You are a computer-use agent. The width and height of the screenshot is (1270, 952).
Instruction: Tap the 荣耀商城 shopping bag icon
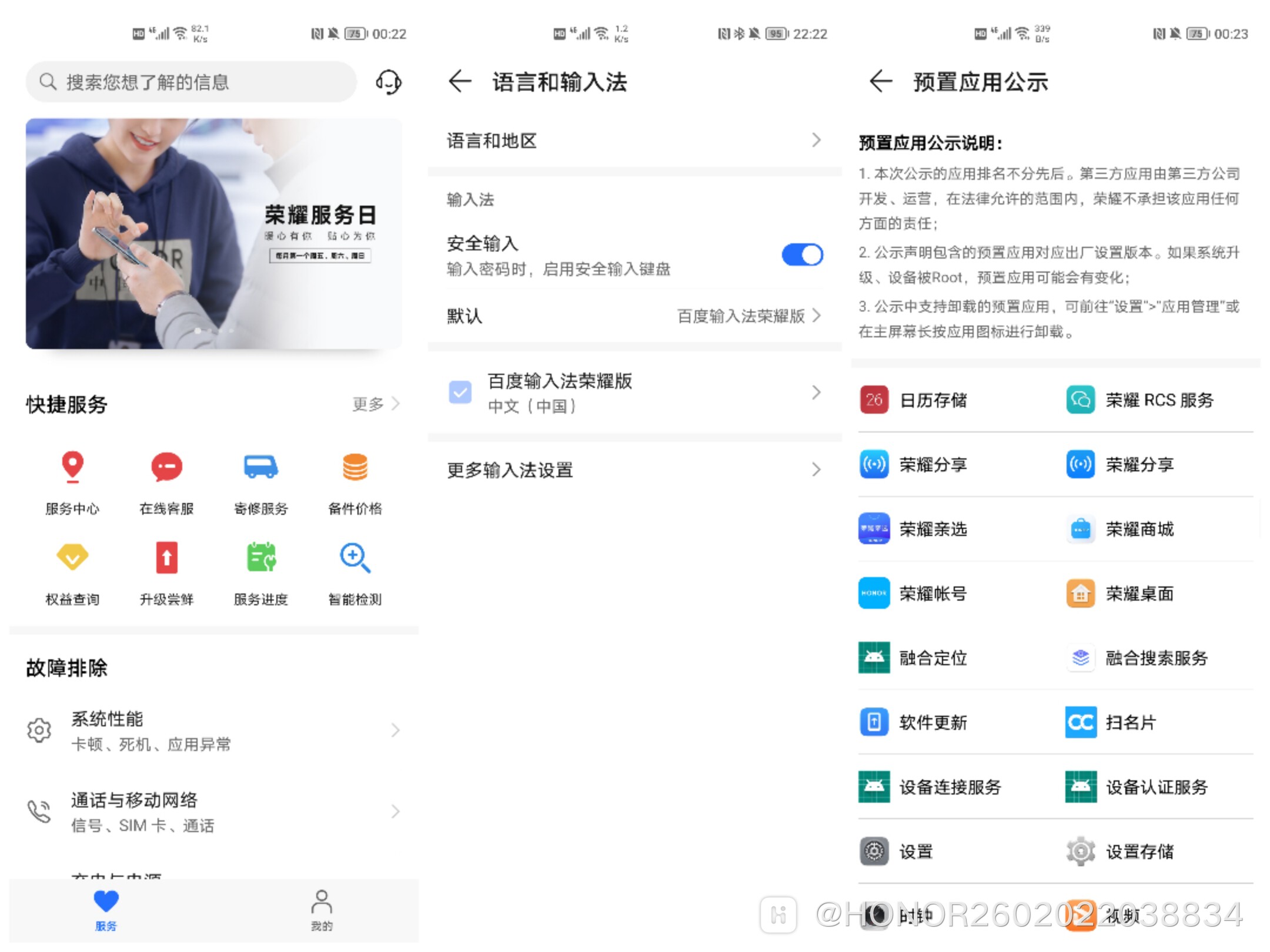click(x=1080, y=529)
